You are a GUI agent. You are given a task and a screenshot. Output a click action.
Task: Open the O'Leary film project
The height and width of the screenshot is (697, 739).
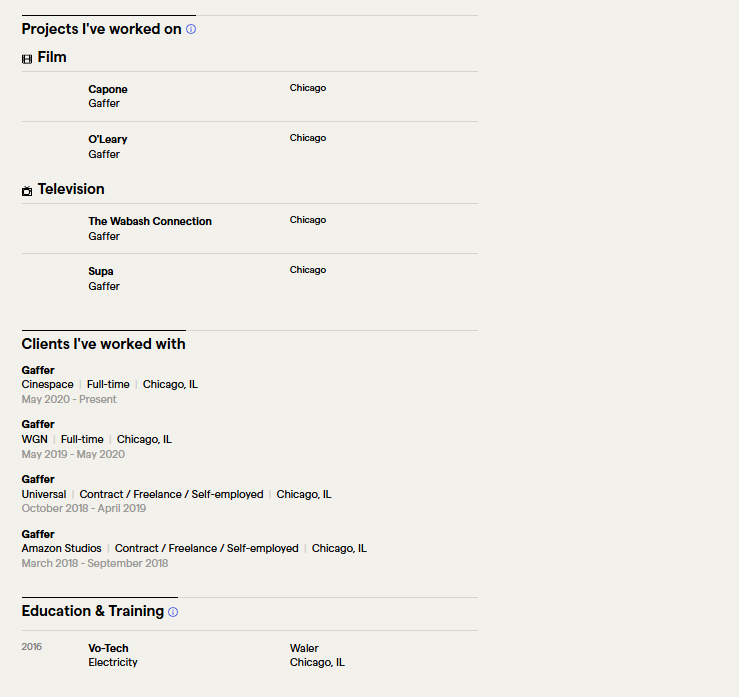pyautogui.click(x=107, y=139)
